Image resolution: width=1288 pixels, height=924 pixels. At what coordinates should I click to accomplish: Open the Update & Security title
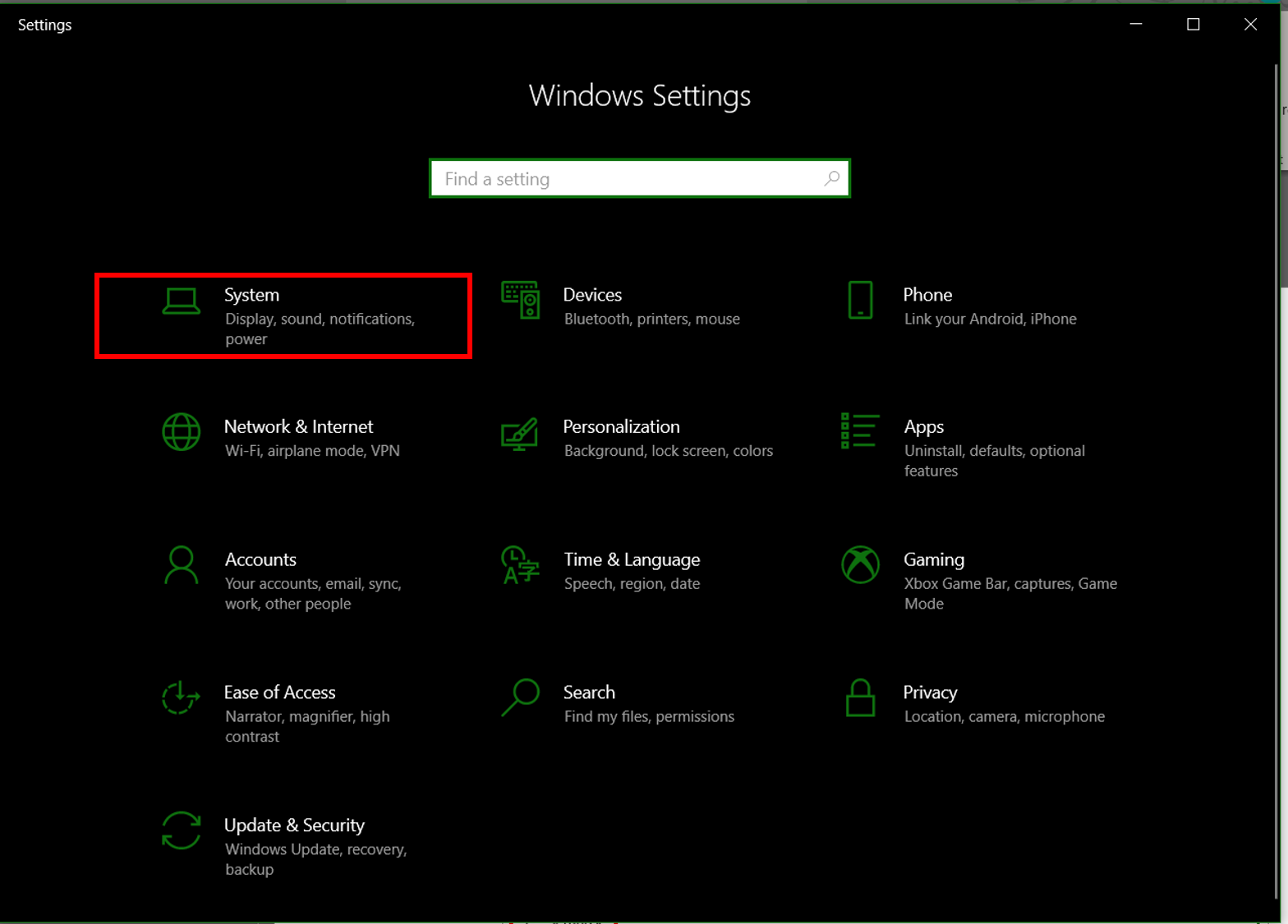click(294, 825)
